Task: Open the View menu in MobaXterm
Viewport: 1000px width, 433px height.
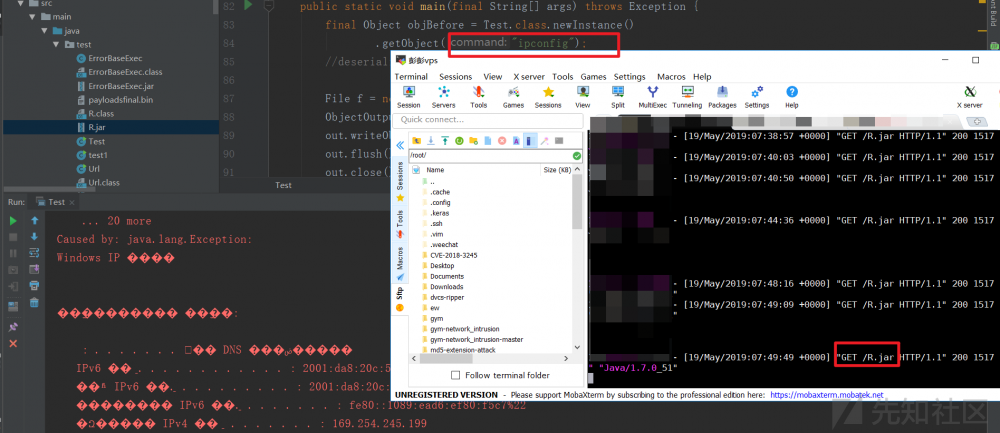Action: pyautogui.click(x=493, y=77)
